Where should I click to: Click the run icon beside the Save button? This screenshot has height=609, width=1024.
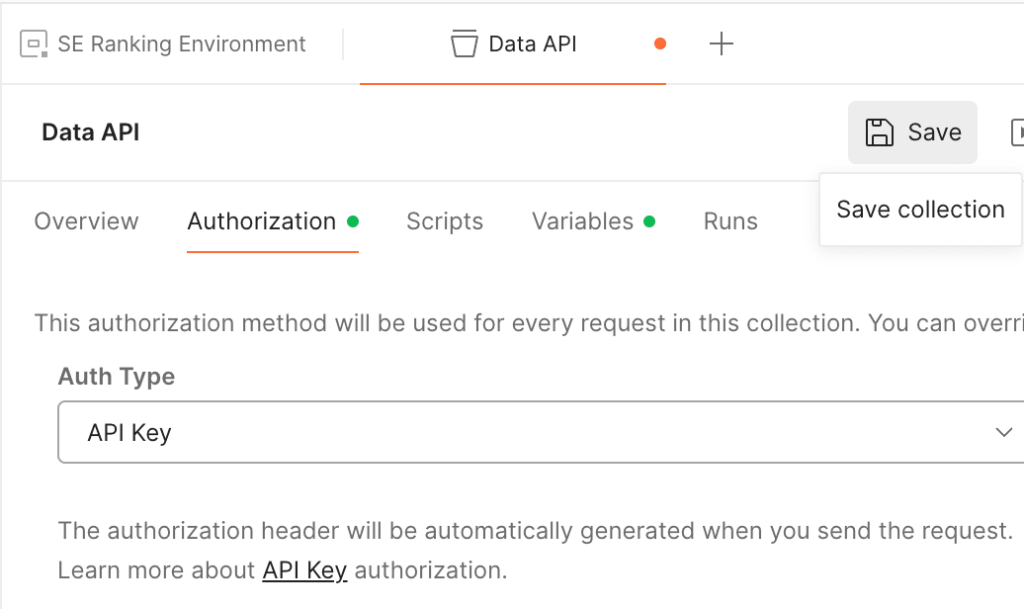coord(1017,133)
